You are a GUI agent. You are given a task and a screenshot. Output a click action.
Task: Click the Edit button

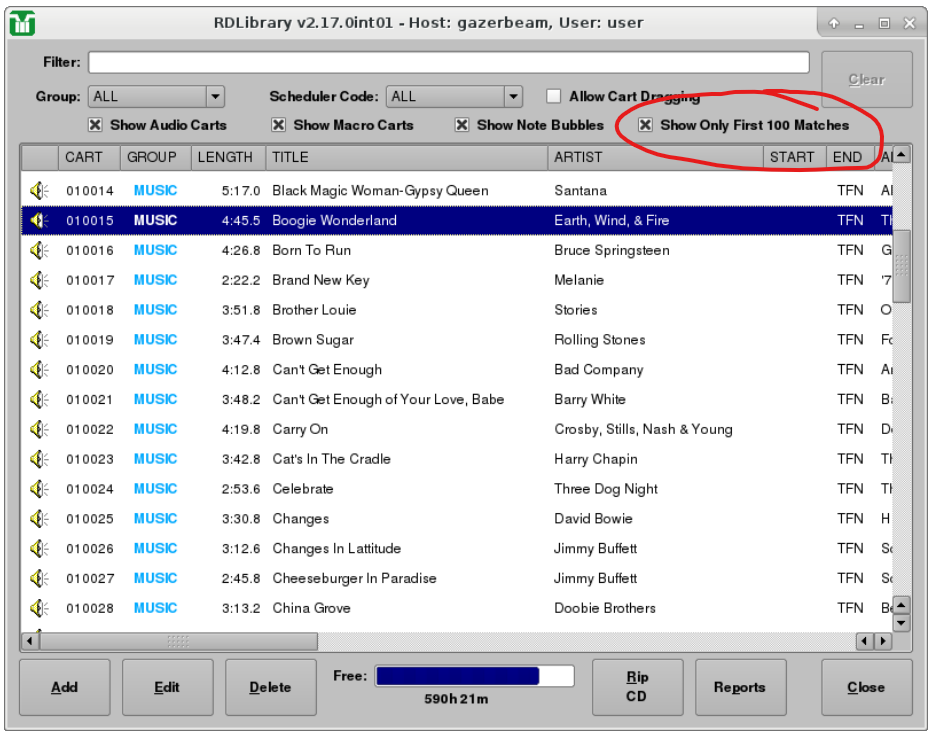(167, 687)
